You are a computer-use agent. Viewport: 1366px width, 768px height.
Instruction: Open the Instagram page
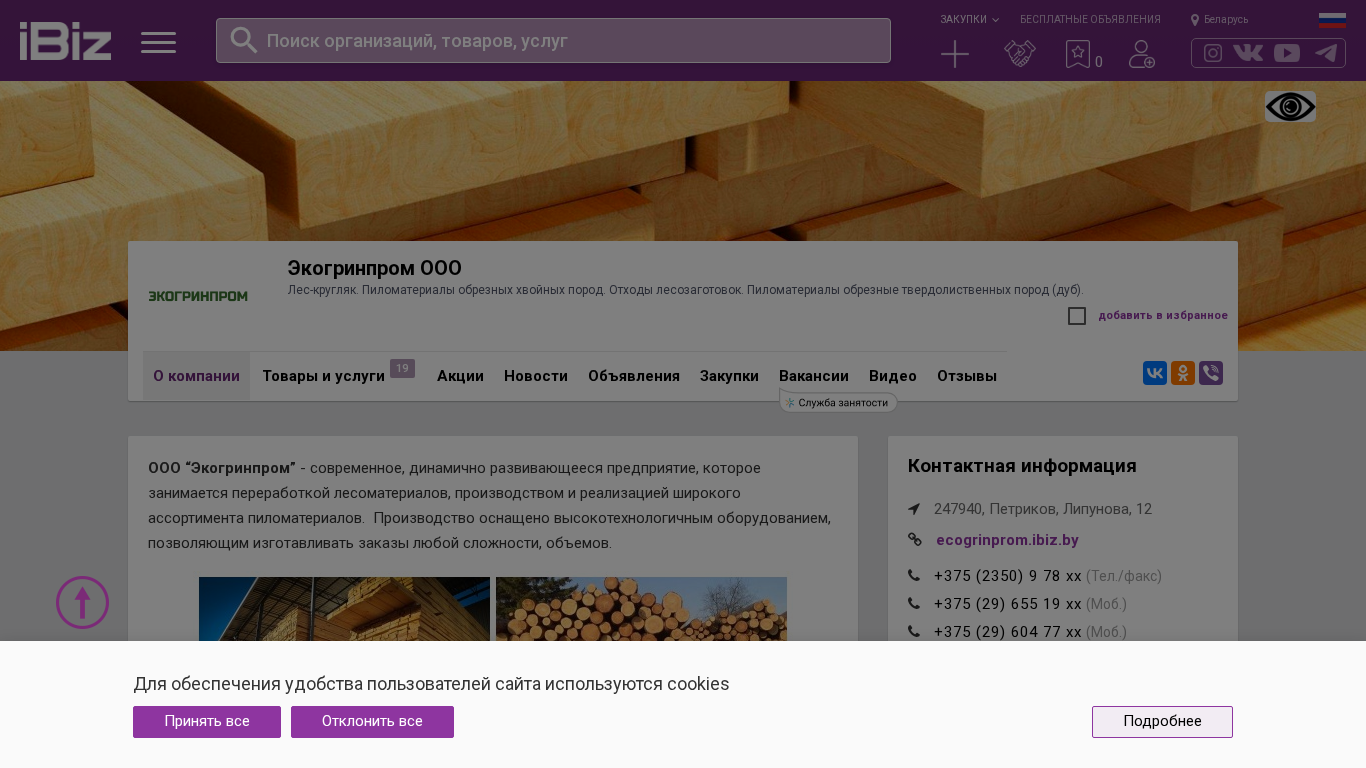pyautogui.click(x=1213, y=53)
